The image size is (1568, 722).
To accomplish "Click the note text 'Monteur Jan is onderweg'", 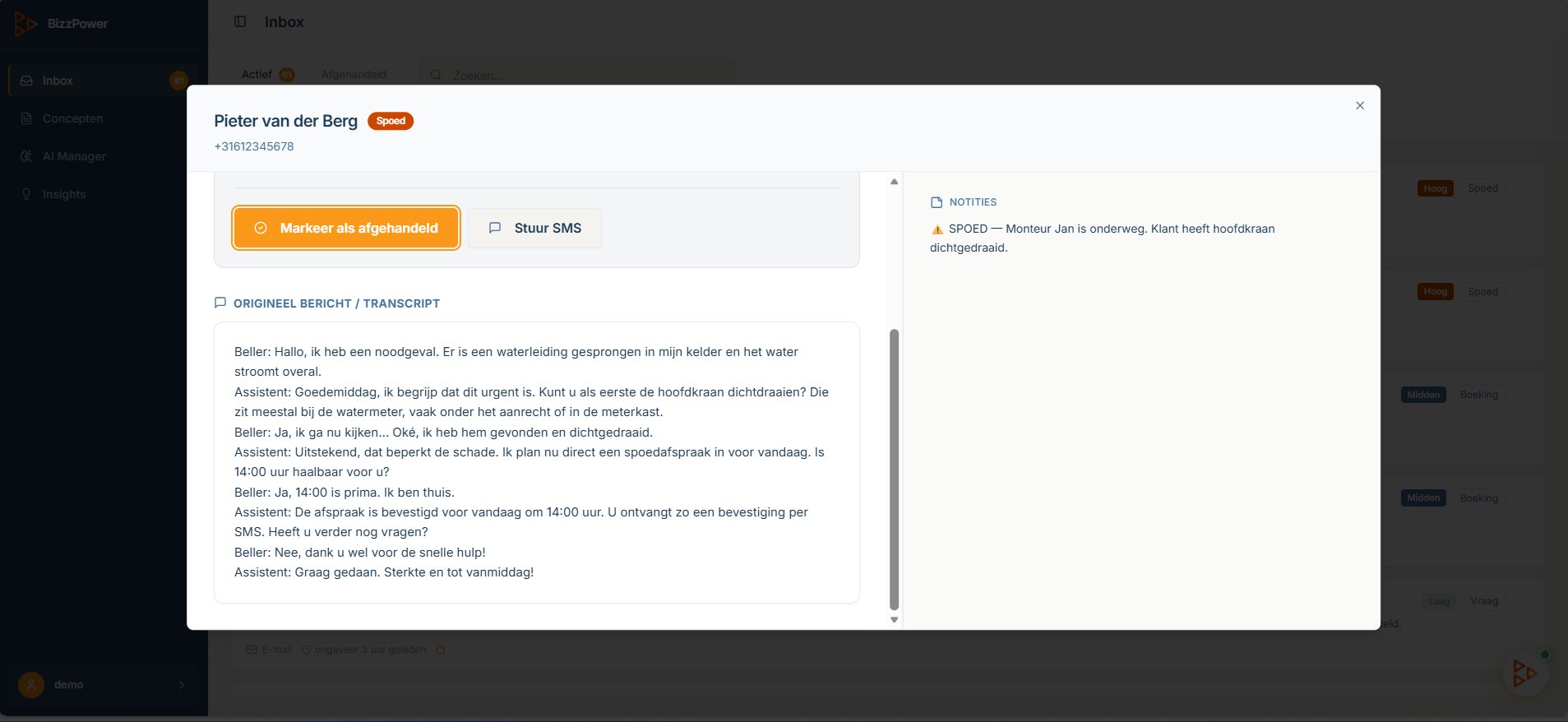I will coord(1076,229).
